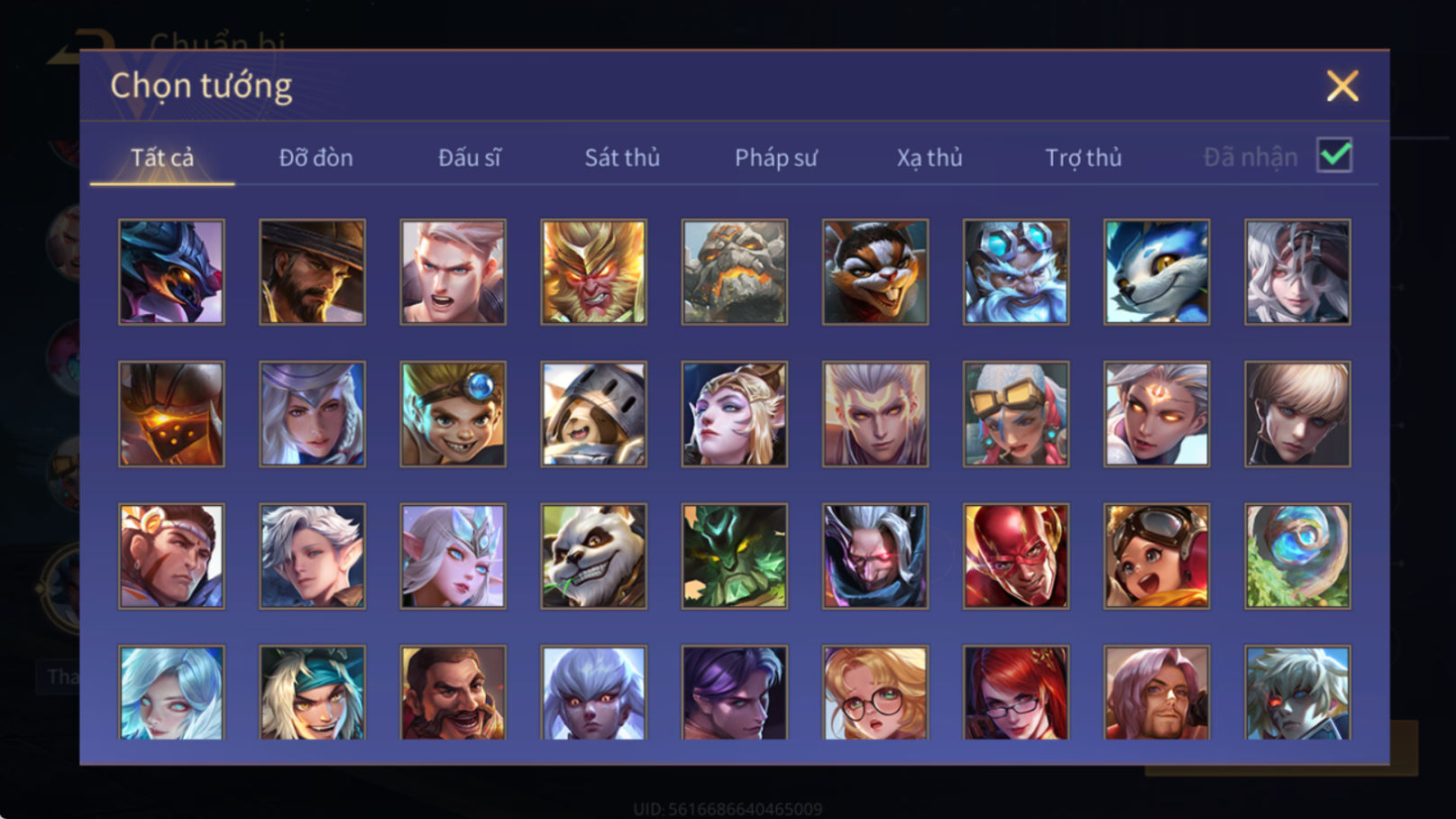Select the Monkey King hero portrait
Viewport: 1456px width, 819px height.
593,271
